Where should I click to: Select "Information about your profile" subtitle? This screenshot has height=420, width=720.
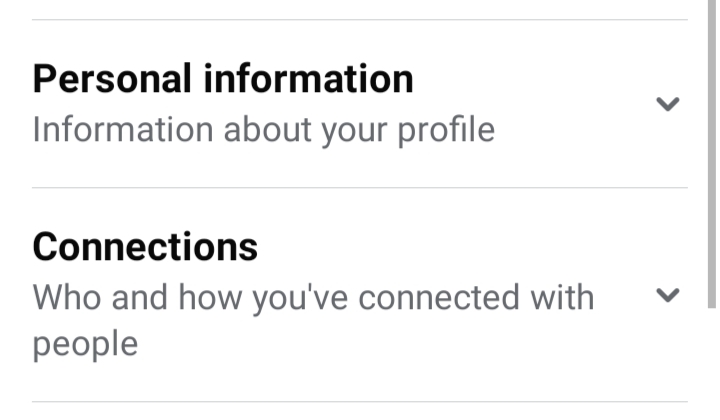point(263,130)
